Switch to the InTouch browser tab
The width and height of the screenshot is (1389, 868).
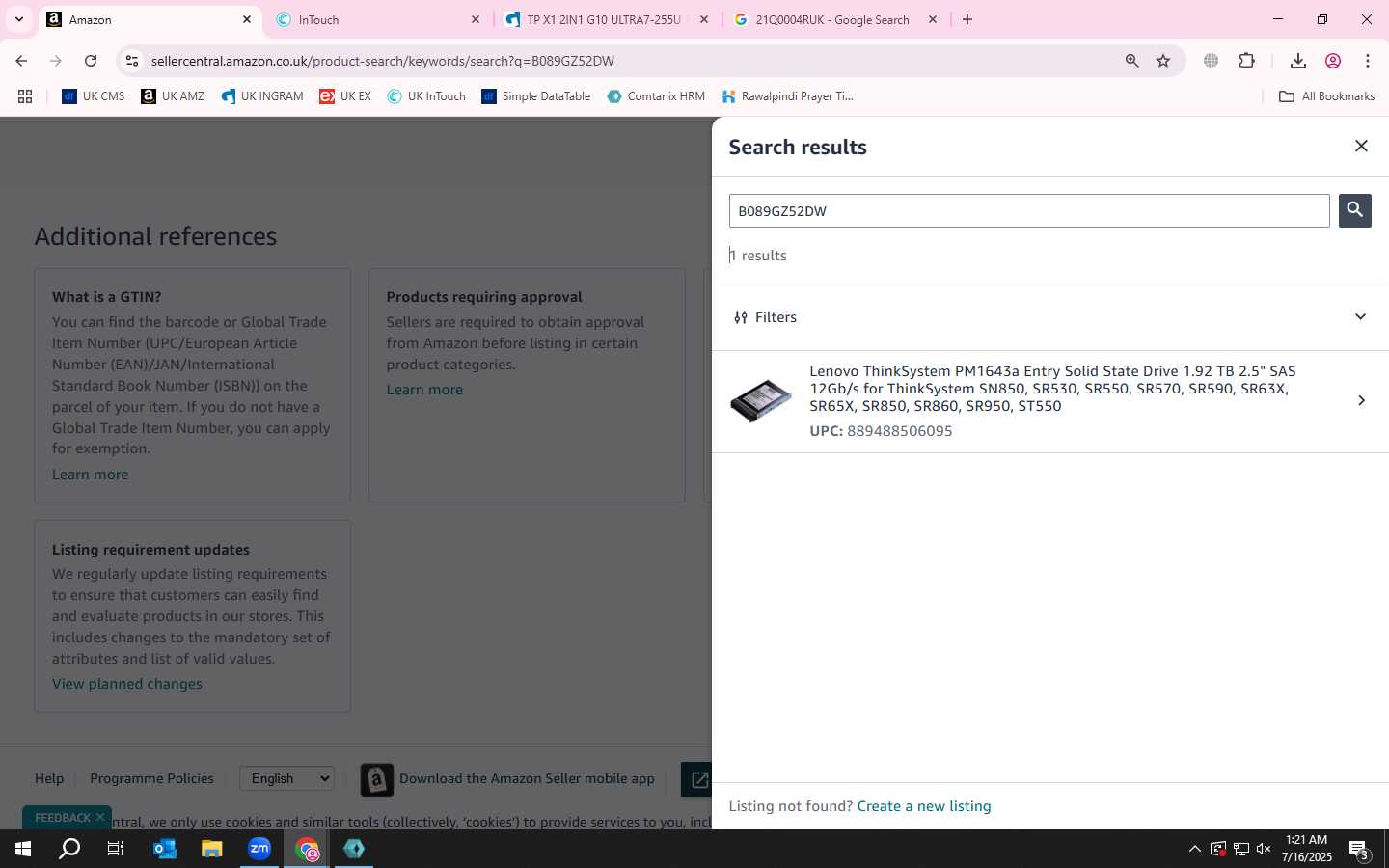point(376,19)
